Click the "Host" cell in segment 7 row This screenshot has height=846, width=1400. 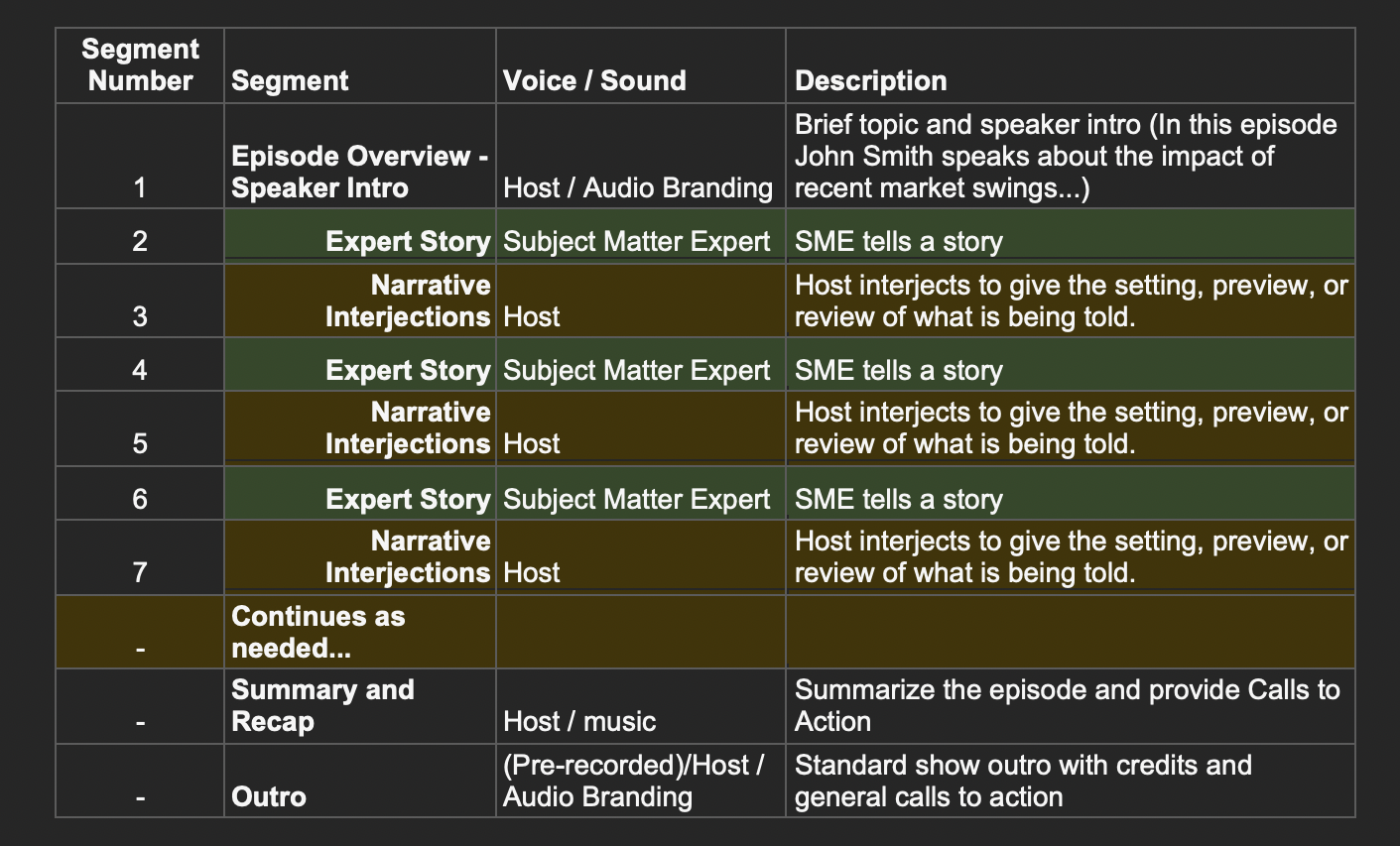(641, 557)
